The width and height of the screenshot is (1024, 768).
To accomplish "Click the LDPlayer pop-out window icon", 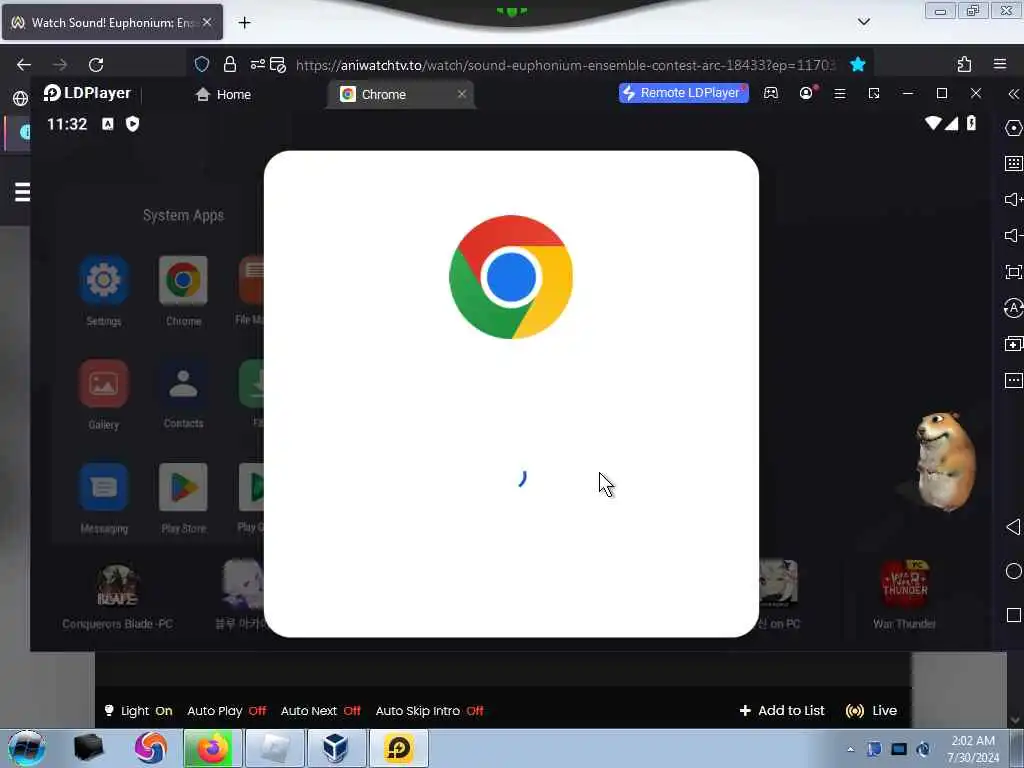I will [x=874, y=94].
